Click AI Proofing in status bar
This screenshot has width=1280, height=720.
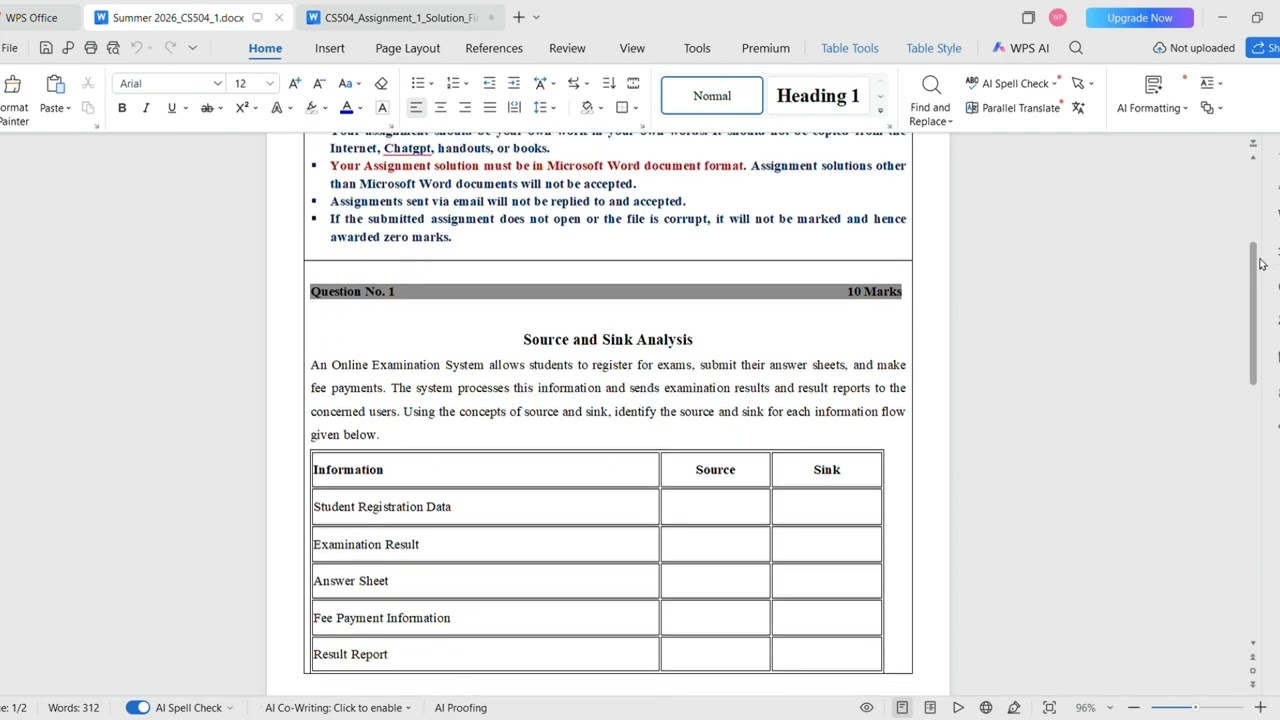coord(461,708)
